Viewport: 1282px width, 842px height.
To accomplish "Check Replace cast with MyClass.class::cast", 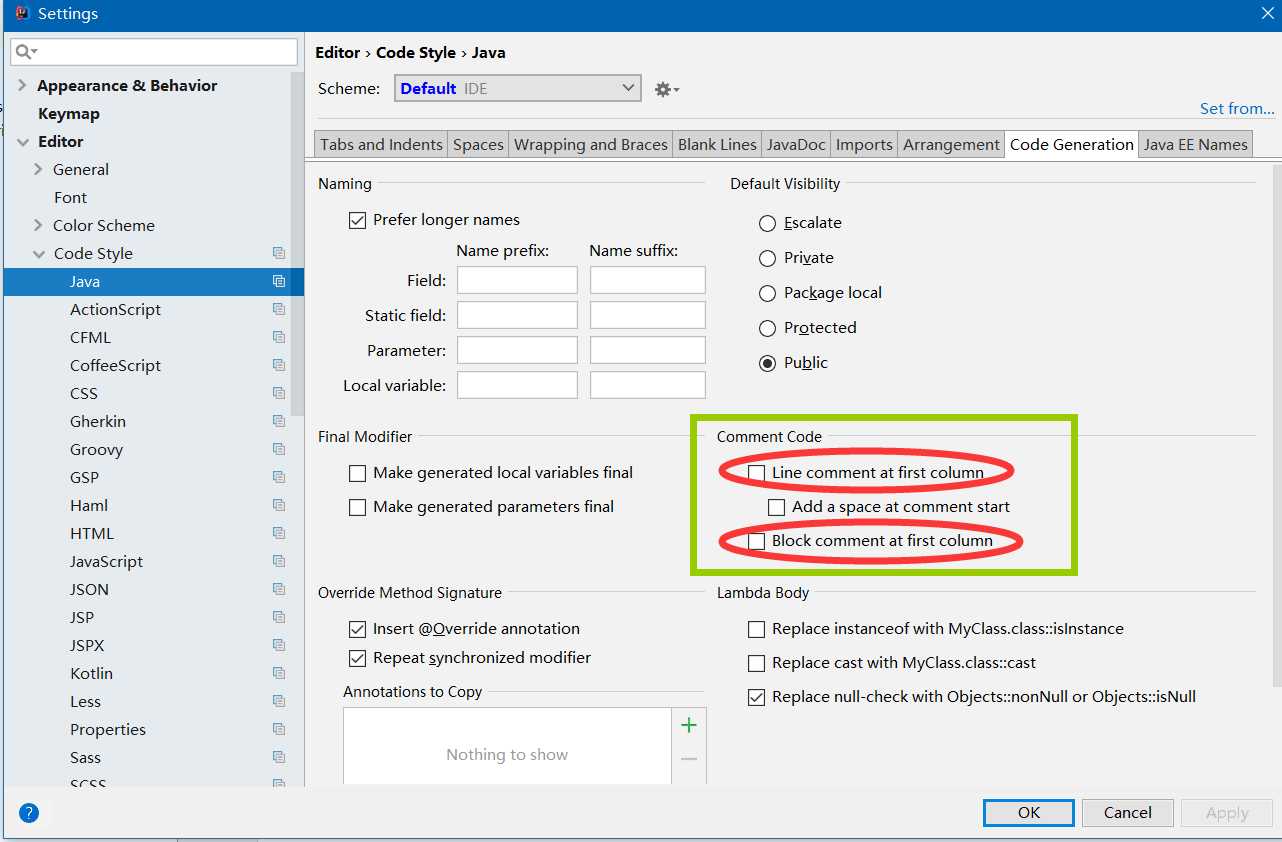I will [757, 663].
